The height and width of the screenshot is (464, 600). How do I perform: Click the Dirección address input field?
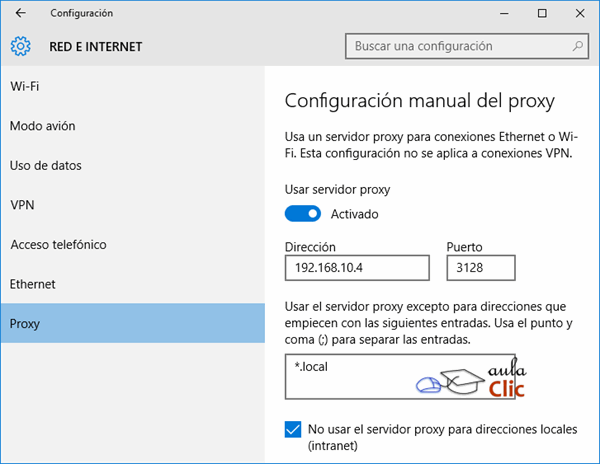pos(357,268)
